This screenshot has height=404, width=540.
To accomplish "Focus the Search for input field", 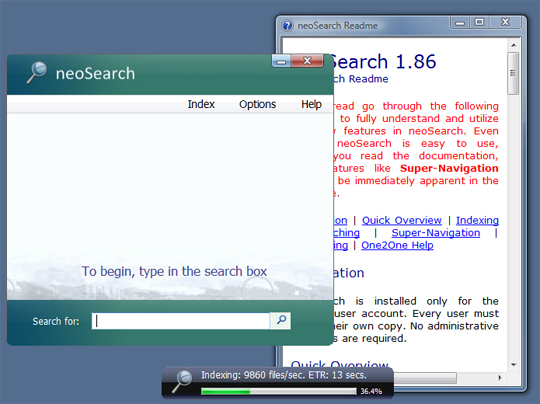I will (181, 321).
